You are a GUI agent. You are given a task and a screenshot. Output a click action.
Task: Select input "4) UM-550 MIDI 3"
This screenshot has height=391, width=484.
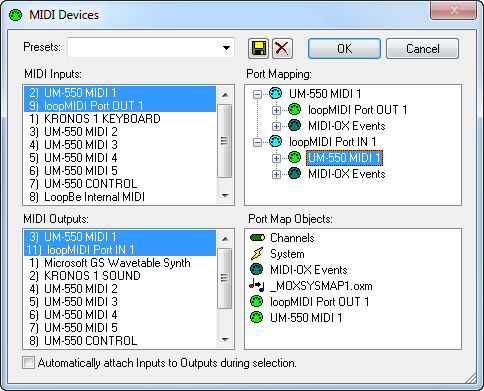coord(120,145)
